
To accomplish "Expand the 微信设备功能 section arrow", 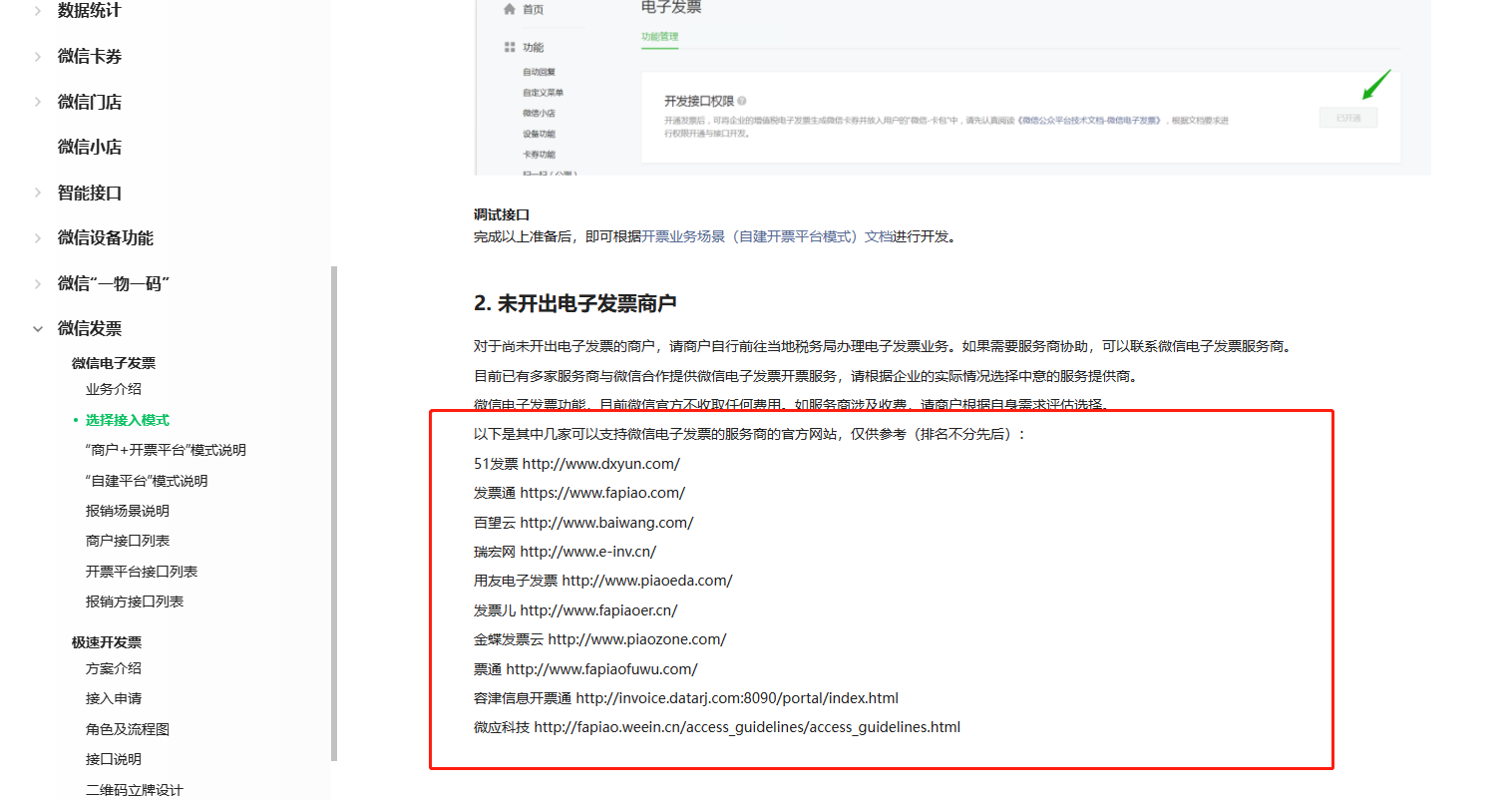I will (x=38, y=238).
